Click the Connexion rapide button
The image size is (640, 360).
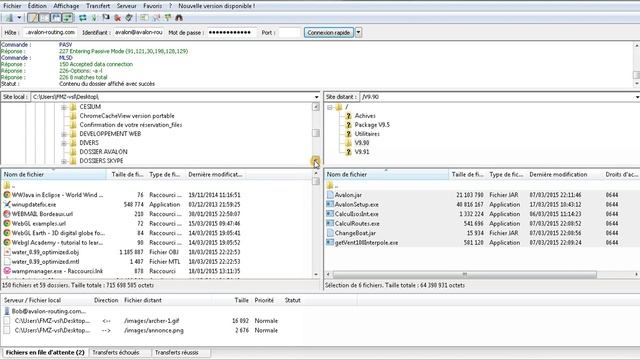[329, 33]
